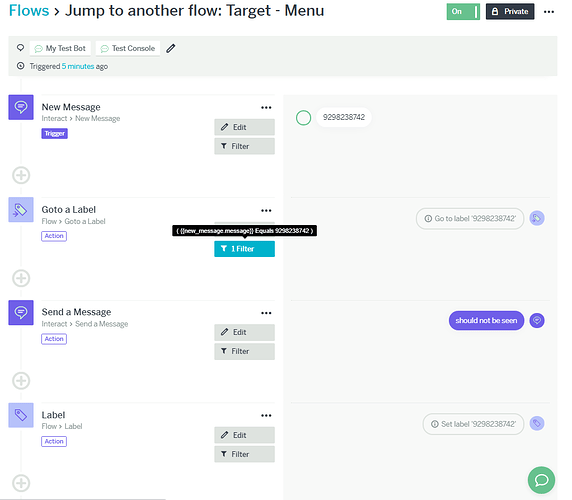The height and width of the screenshot is (500, 572).
Task: Click the New Message trigger step icon
Action: [21, 107]
